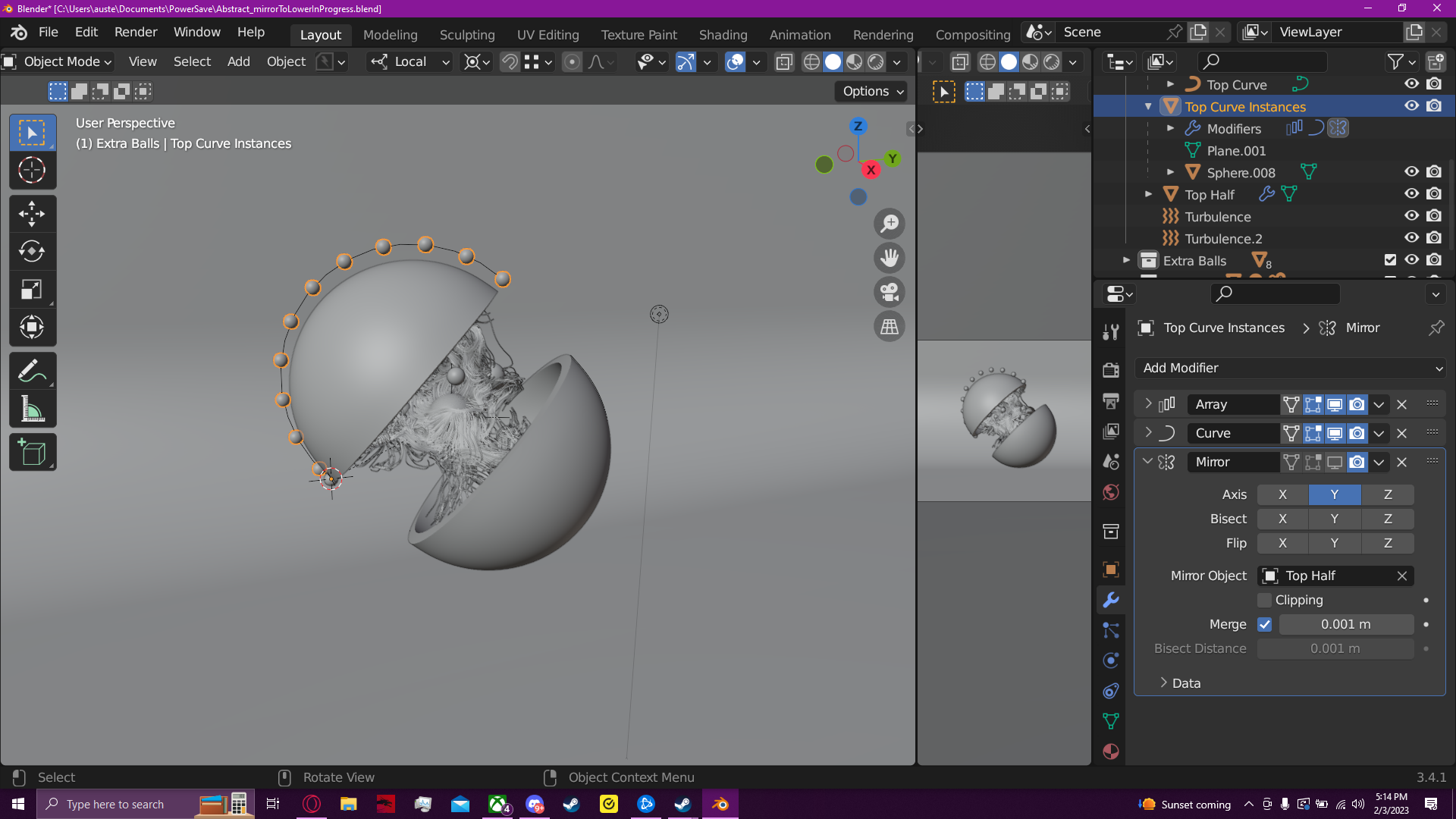Open the viewport Options dropdown
This screenshot has width=1456, height=819.
pyautogui.click(x=872, y=91)
